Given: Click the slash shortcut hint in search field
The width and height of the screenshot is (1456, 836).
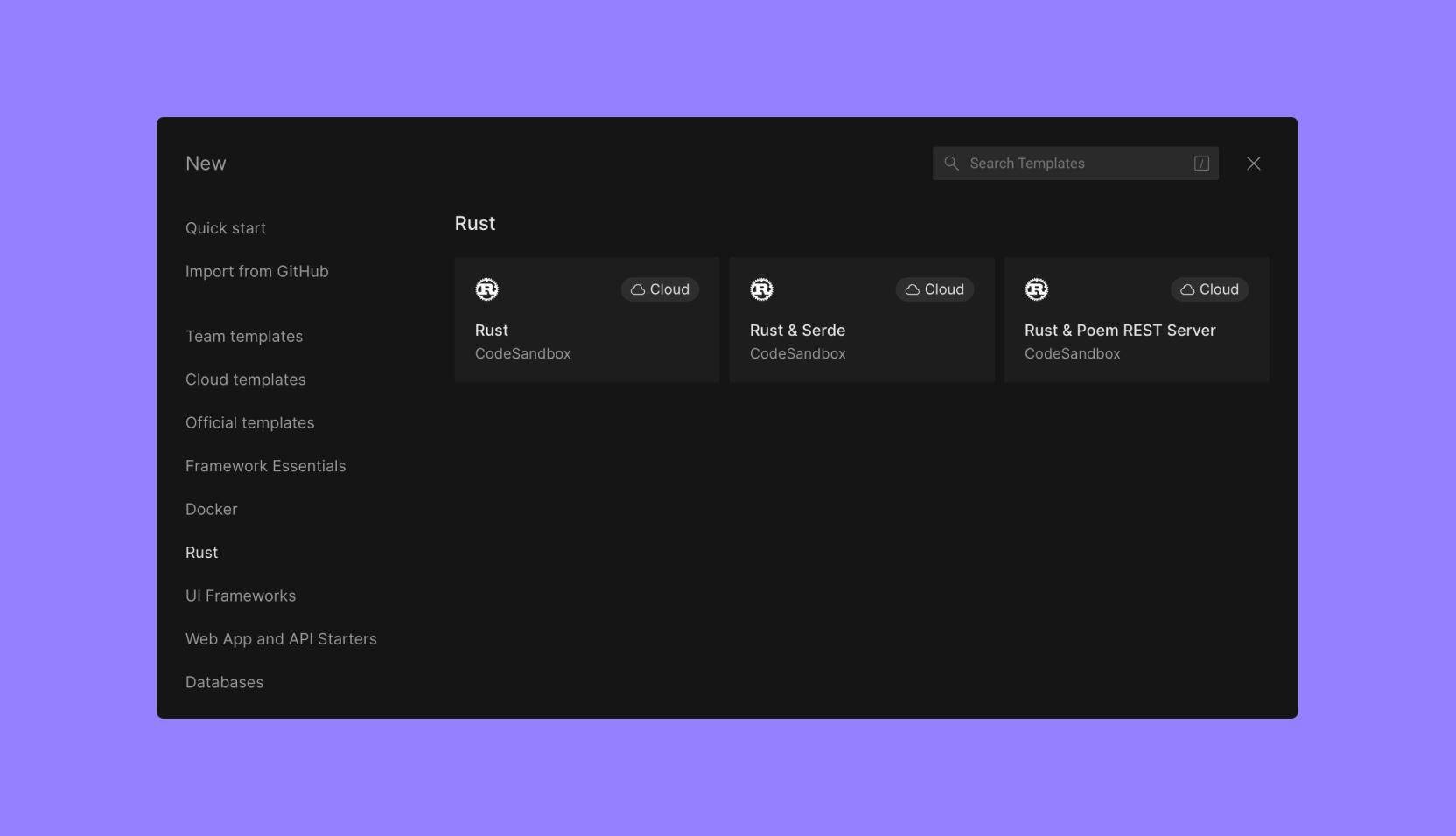Looking at the screenshot, I should pos(1201,164).
